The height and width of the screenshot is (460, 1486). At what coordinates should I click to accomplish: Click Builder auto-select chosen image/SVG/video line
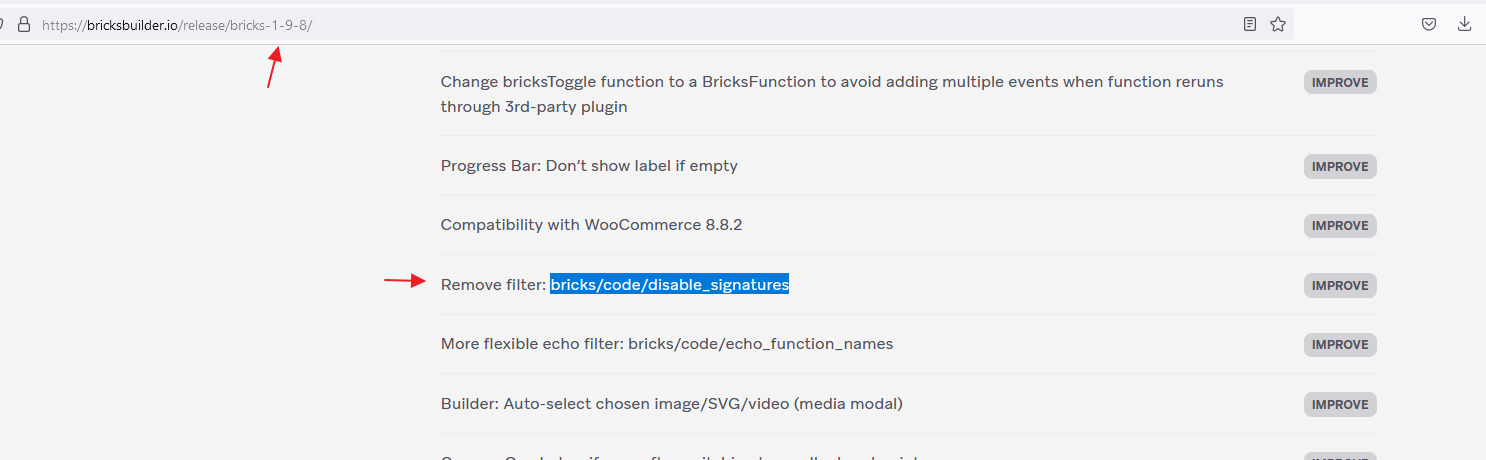672,404
